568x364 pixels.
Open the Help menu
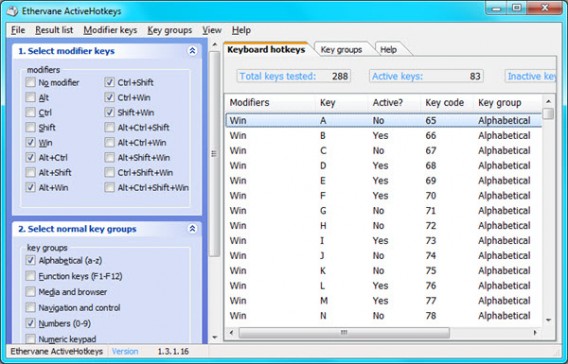point(241,30)
